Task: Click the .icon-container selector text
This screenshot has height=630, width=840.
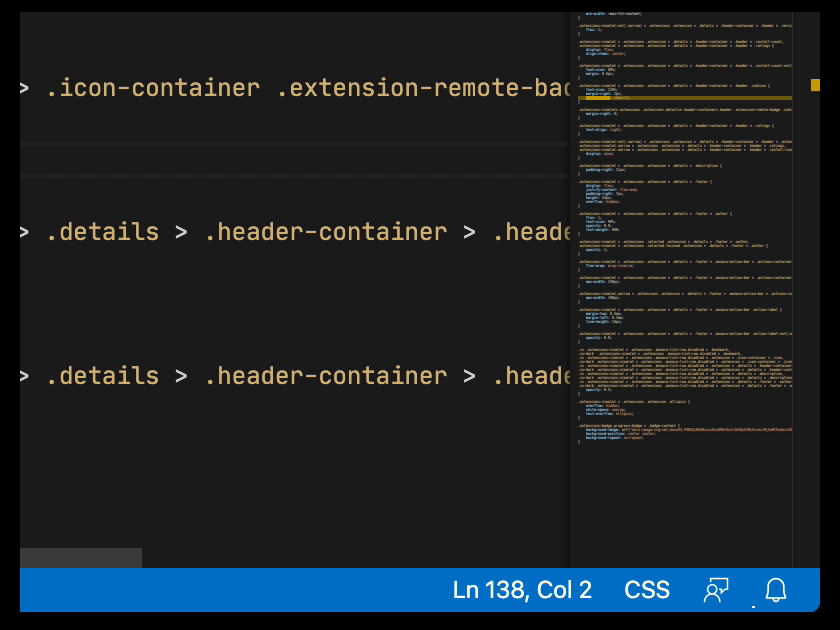Action: 153,88
